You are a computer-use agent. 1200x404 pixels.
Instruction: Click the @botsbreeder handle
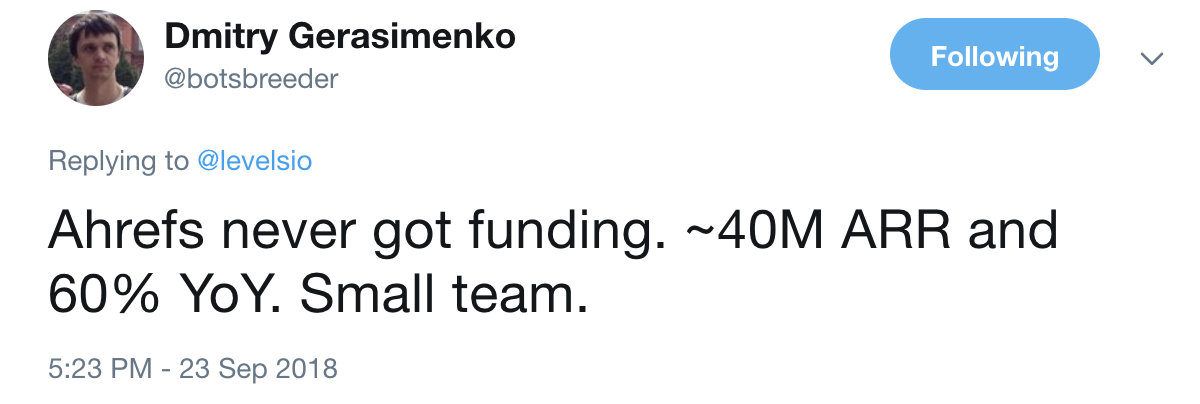(x=251, y=79)
